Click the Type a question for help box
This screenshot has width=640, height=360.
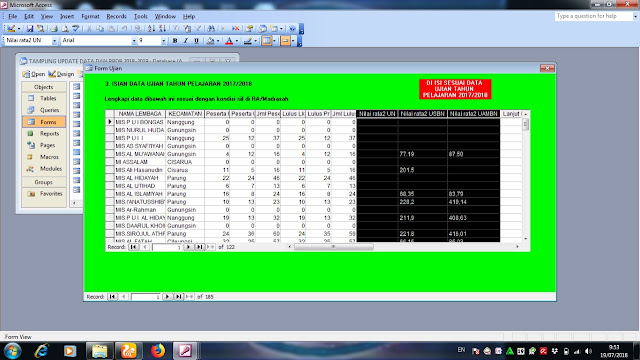click(x=594, y=16)
